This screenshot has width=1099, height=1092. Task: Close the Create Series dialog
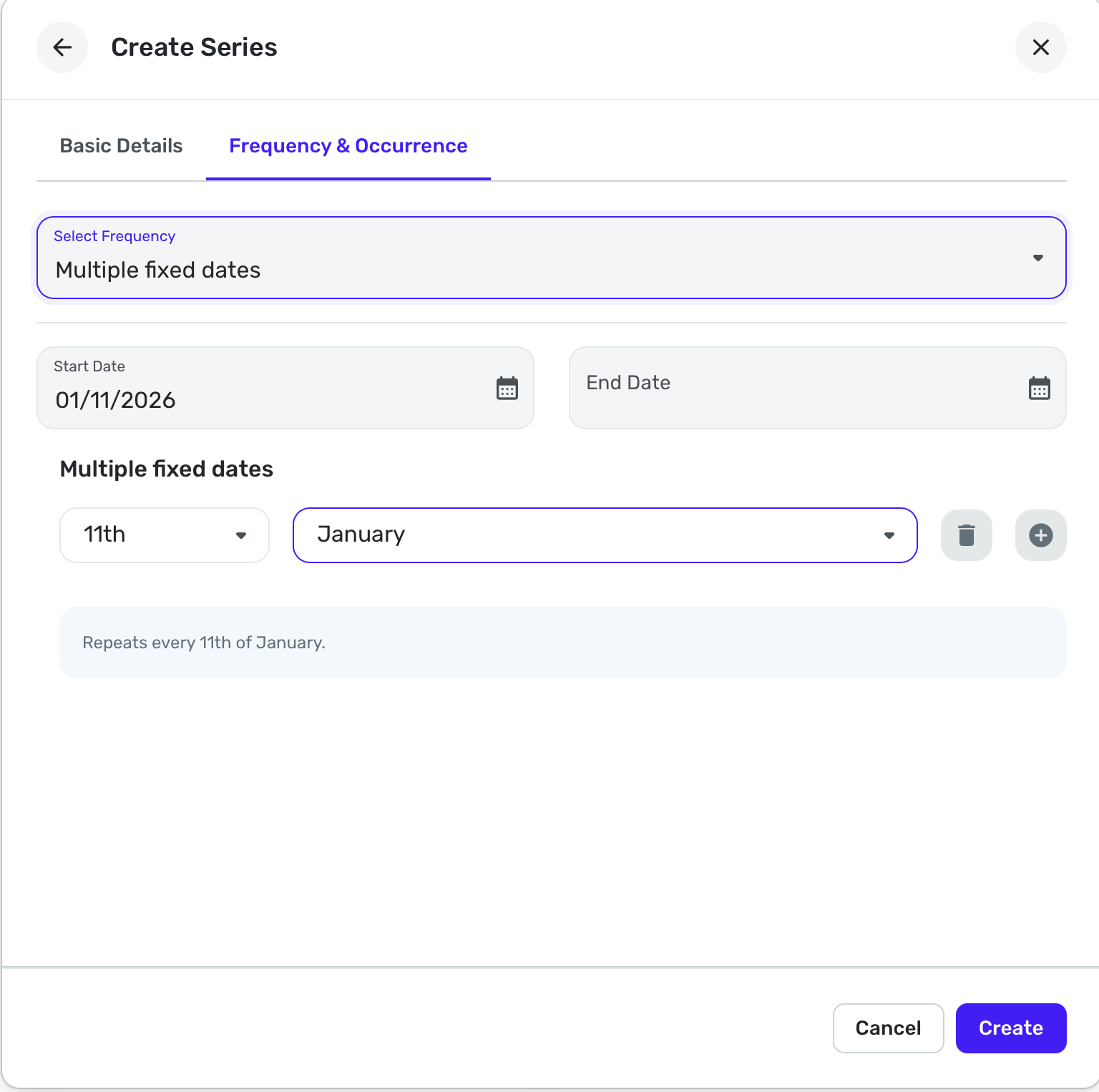(x=1040, y=47)
